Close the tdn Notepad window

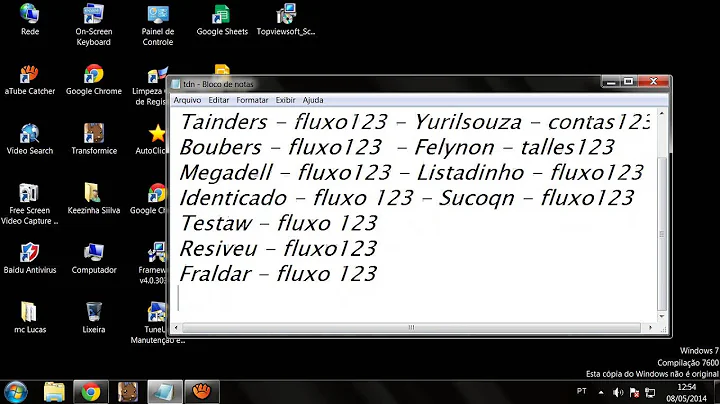point(653,82)
